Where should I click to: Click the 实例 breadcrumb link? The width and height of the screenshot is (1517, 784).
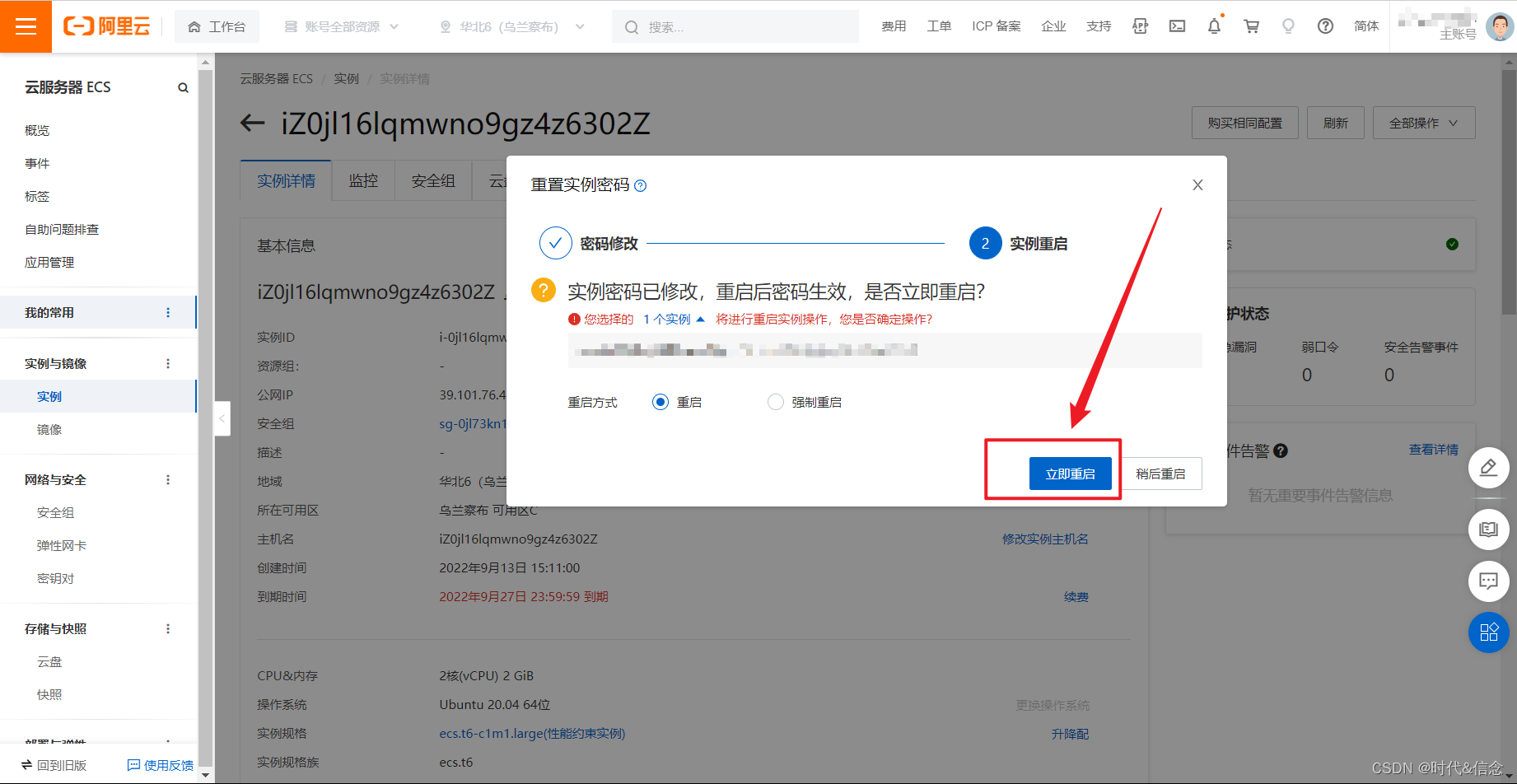point(346,79)
